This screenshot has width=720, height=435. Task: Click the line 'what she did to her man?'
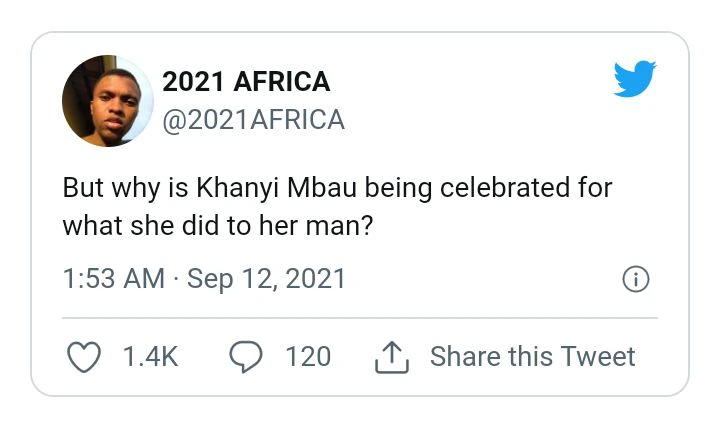click(218, 226)
